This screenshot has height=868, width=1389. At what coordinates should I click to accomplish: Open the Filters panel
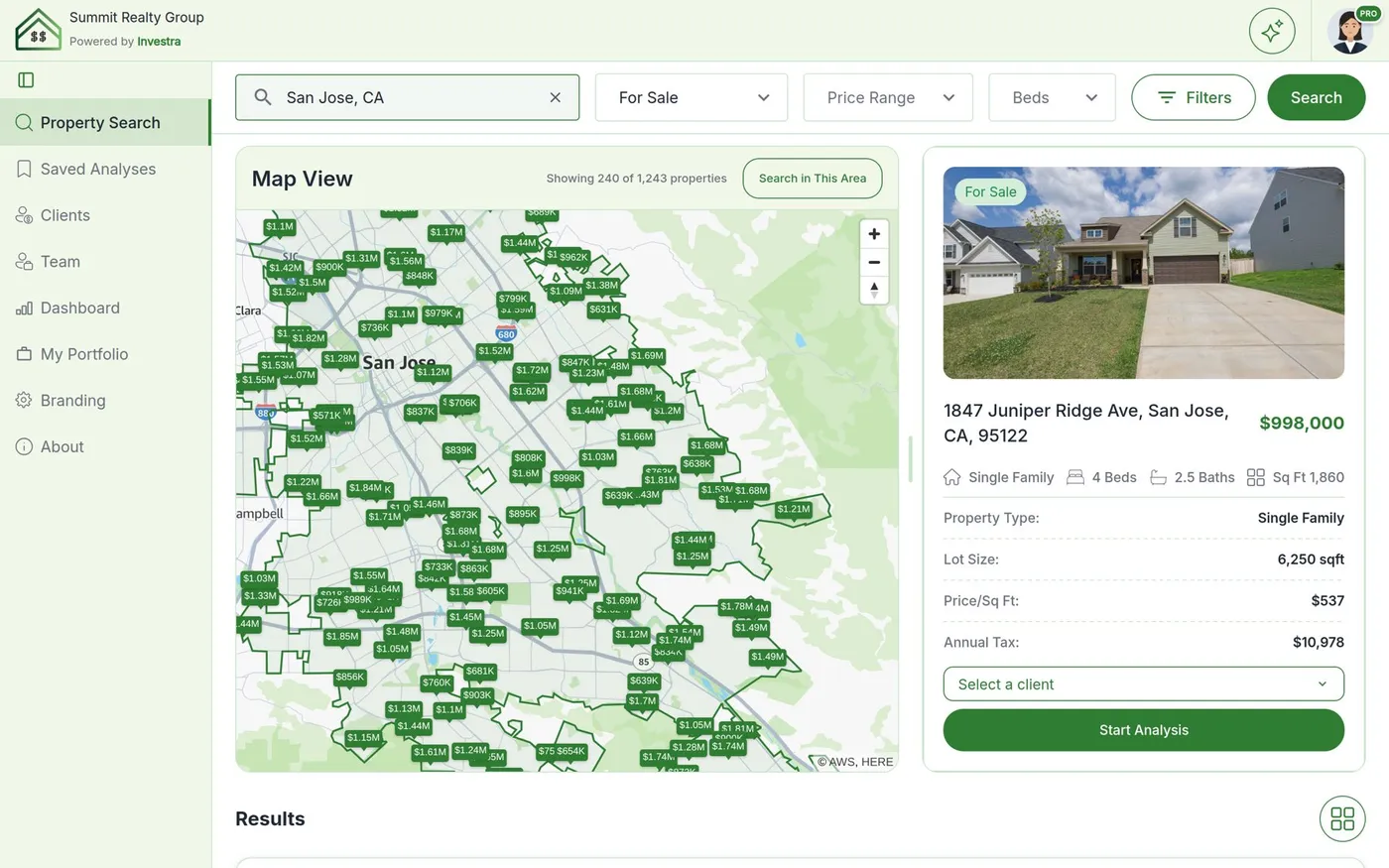pos(1194,97)
